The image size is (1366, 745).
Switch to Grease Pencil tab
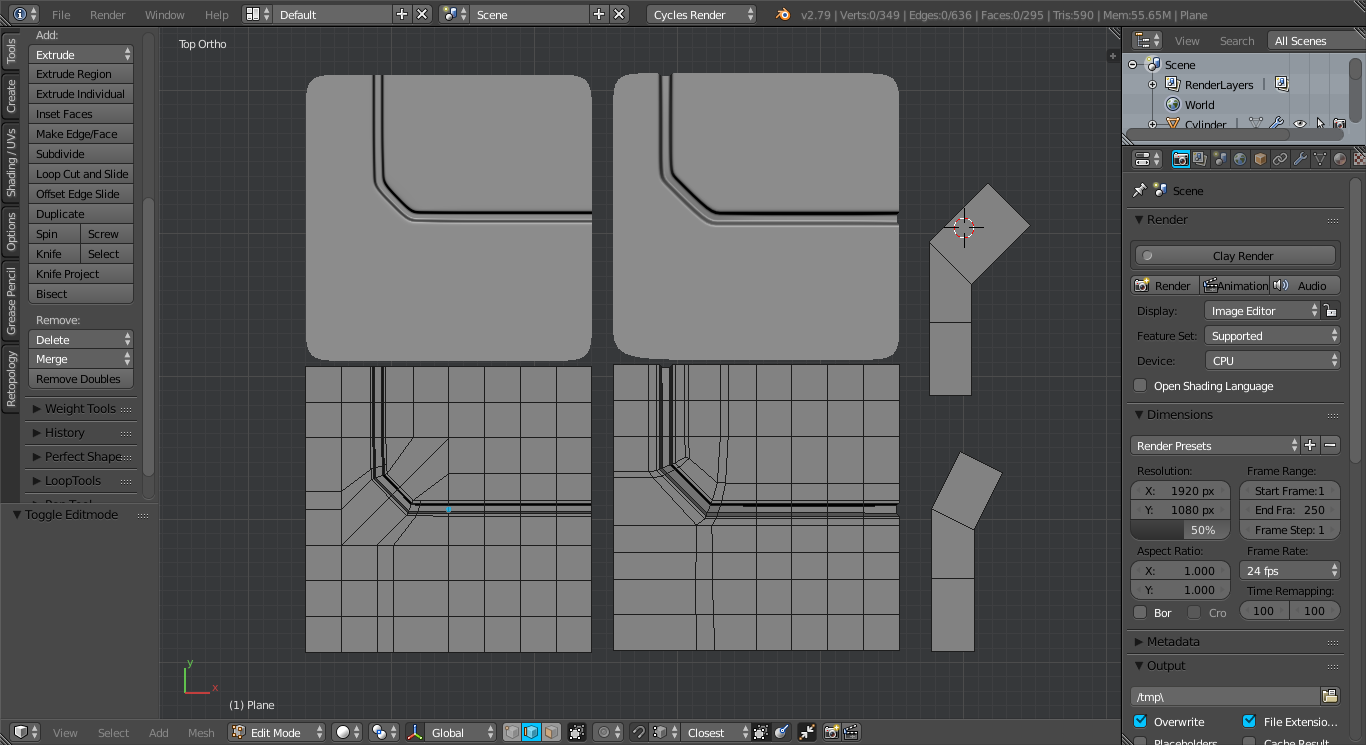tap(11, 300)
